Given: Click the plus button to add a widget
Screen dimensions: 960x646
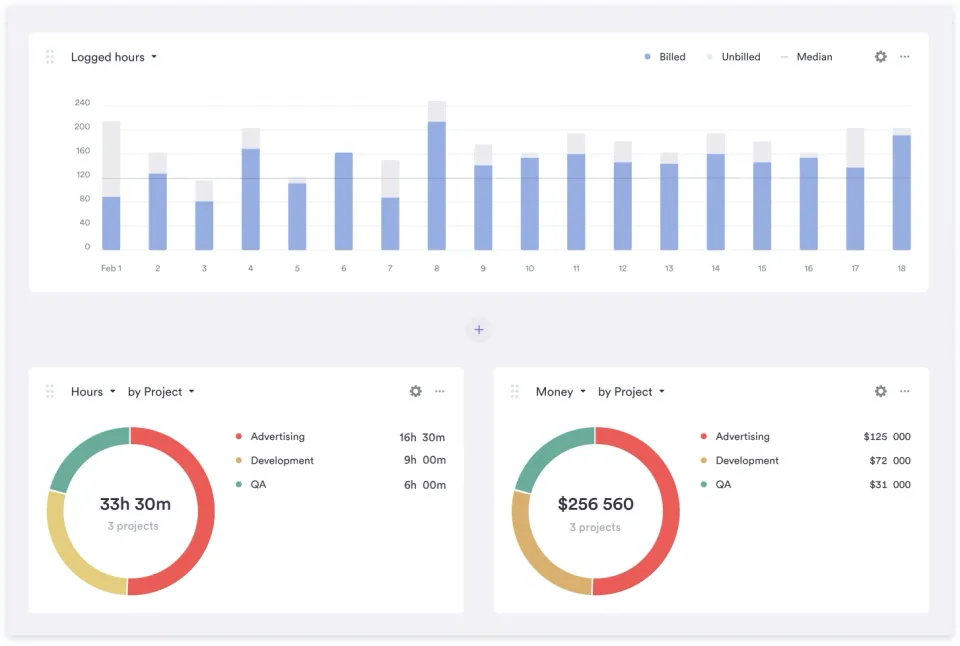Looking at the screenshot, I should [479, 330].
